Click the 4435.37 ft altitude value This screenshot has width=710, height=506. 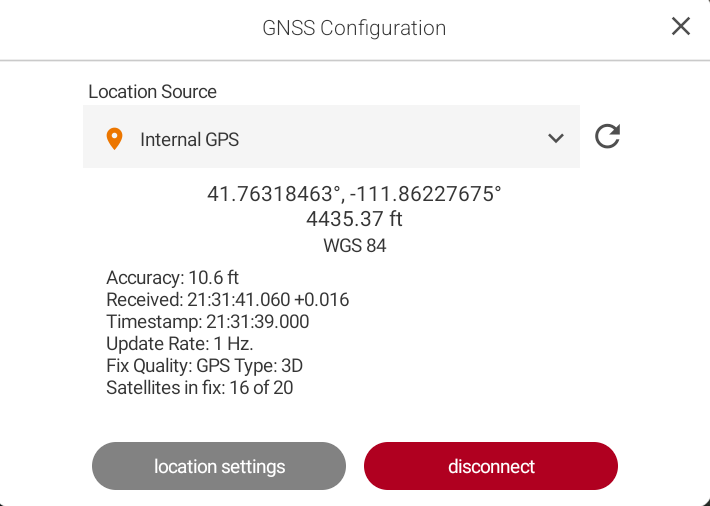(x=354, y=219)
